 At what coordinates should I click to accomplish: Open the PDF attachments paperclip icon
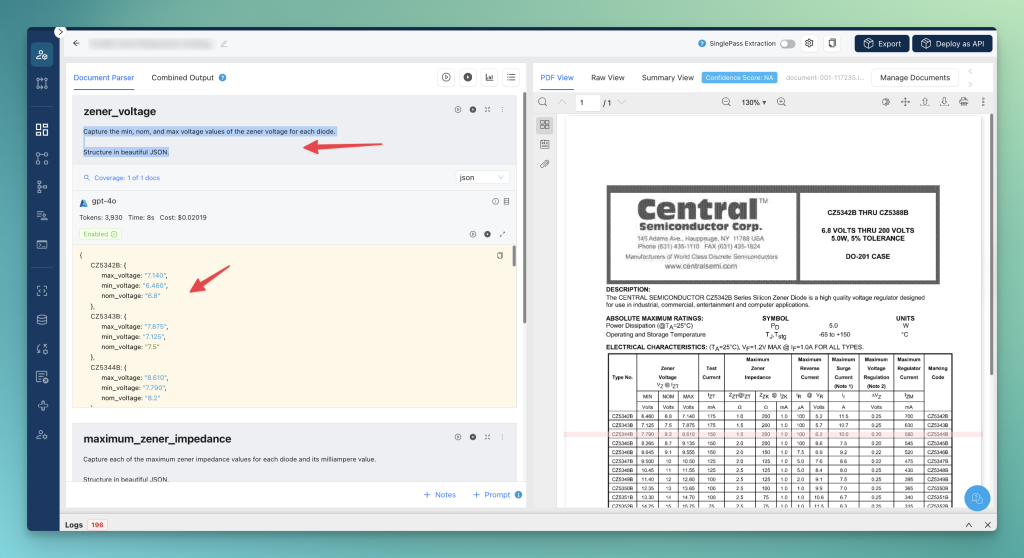point(545,163)
